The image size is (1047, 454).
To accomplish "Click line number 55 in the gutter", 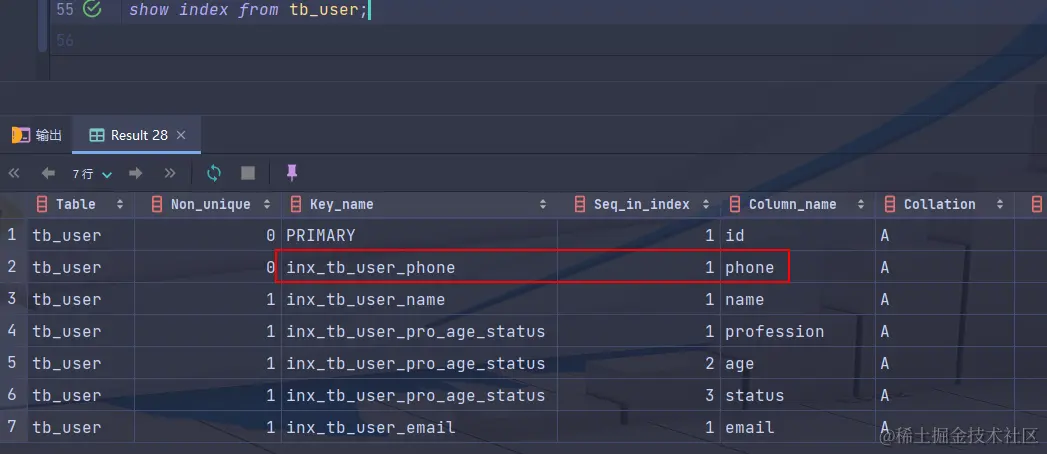I will coord(65,10).
